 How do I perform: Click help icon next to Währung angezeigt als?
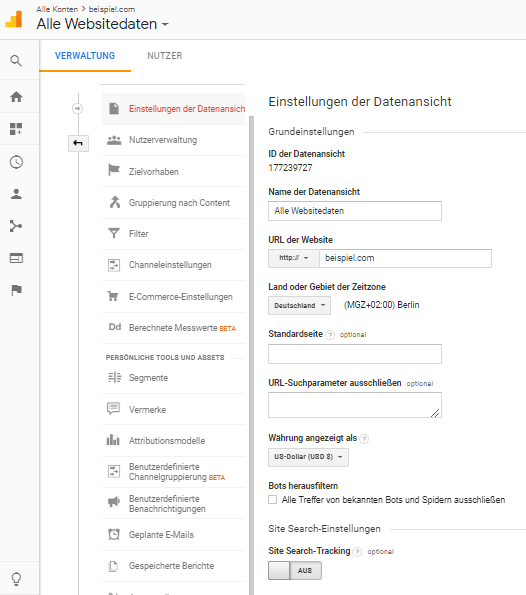coord(364,439)
